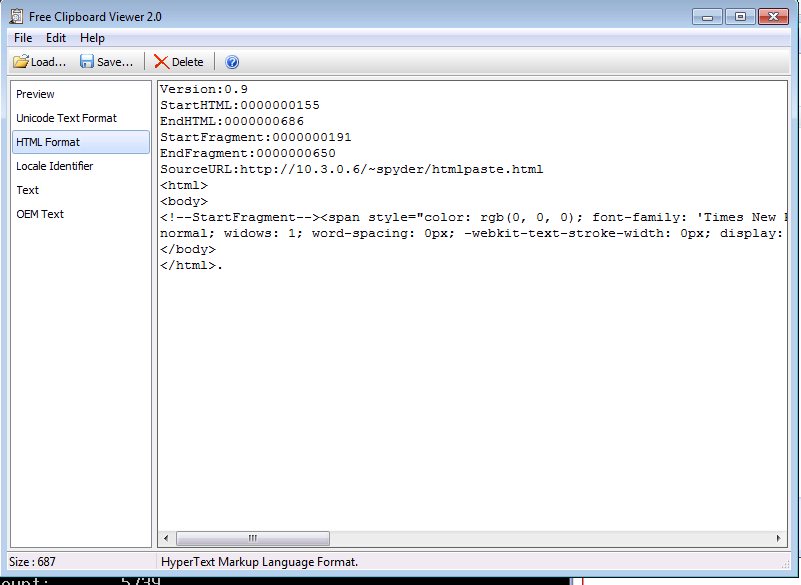Click the EndFragment:0000000650 line
The image size is (801, 585).
[248, 153]
